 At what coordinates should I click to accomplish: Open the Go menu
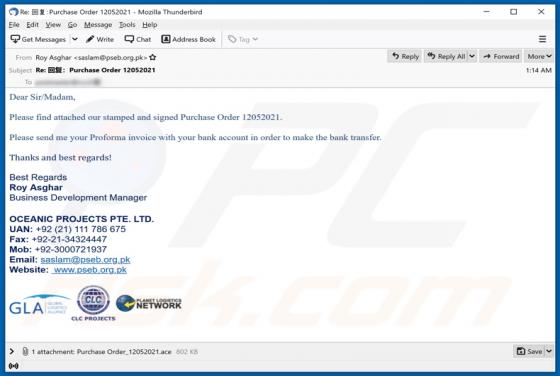[x=72, y=25]
